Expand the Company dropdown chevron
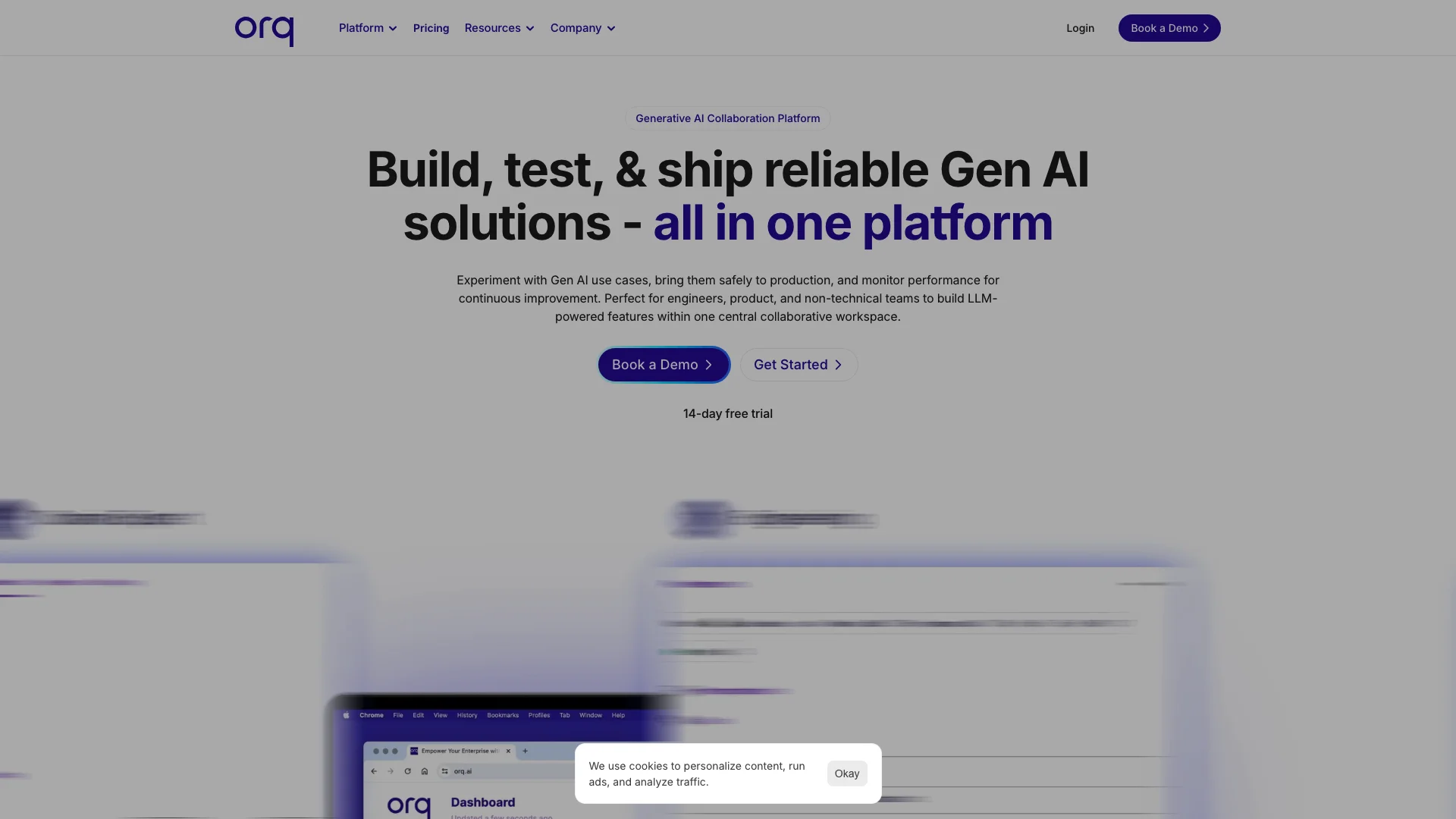Screen dimensions: 1456x819 [x=611, y=28]
